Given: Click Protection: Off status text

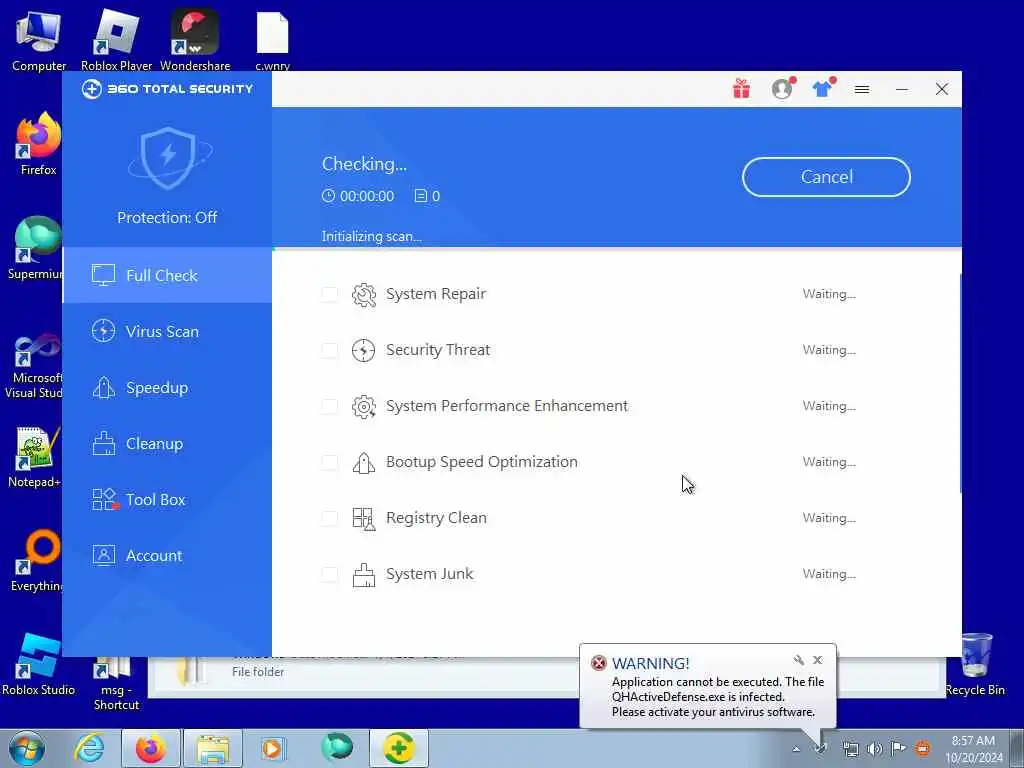Looking at the screenshot, I should 167,217.
